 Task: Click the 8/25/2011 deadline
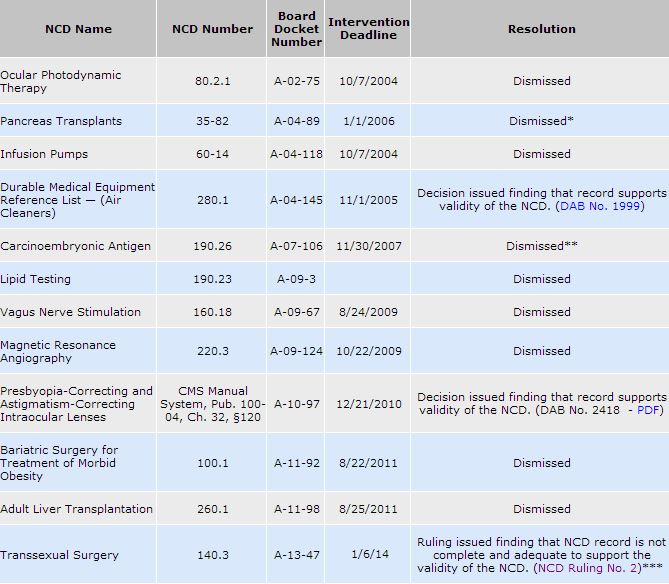(369, 509)
